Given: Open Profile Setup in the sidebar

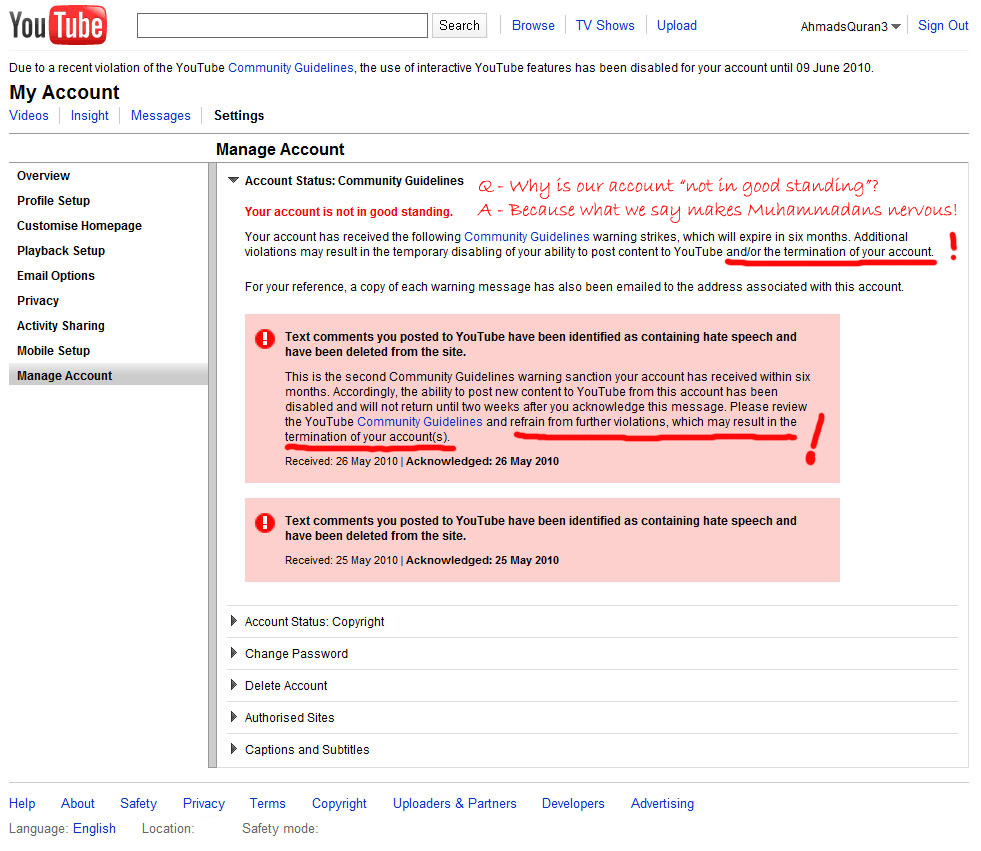Looking at the screenshot, I should [x=53, y=201].
